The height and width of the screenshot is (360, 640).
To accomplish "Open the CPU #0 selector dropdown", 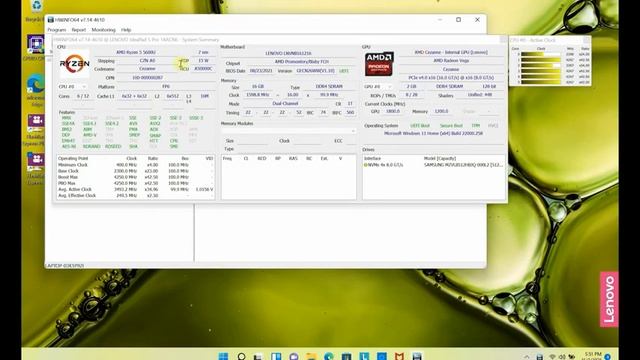I will click(73, 87).
